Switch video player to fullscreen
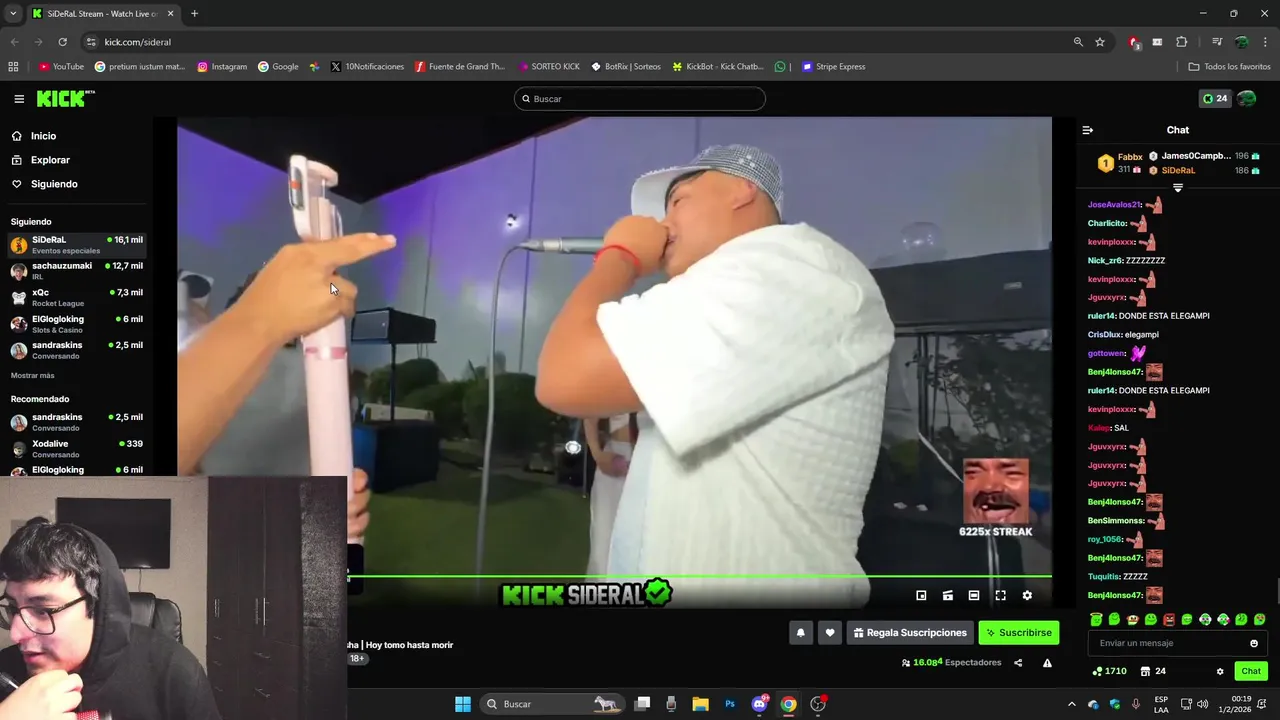This screenshot has height=720, width=1280. point(1000,595)
